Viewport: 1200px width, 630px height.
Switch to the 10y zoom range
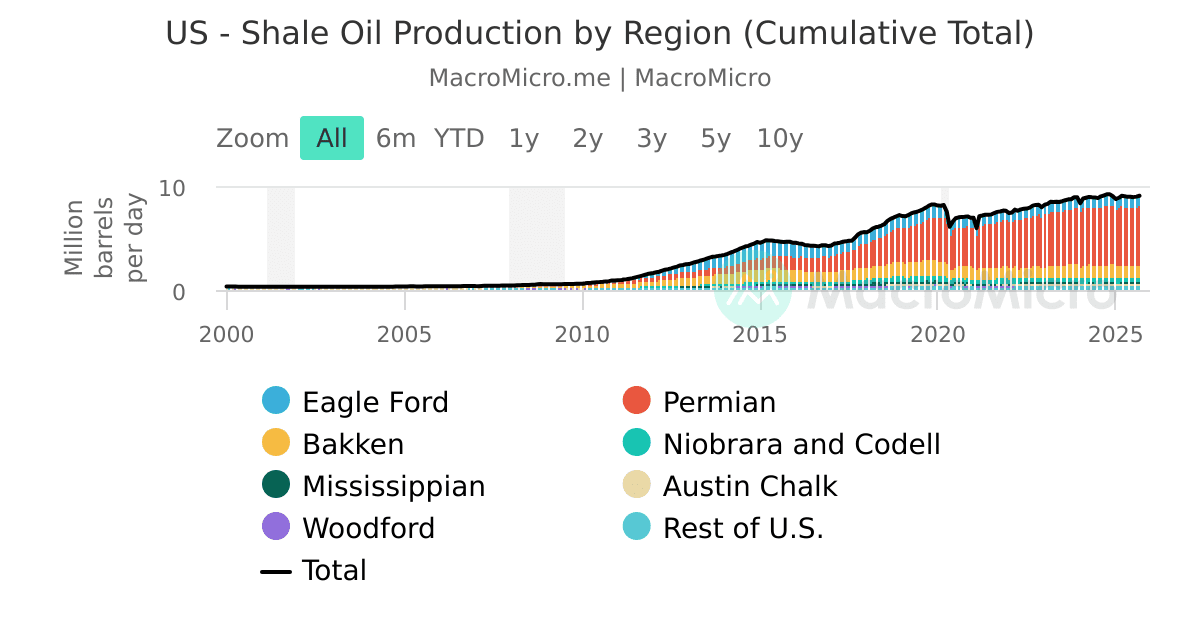click(779, 138)
